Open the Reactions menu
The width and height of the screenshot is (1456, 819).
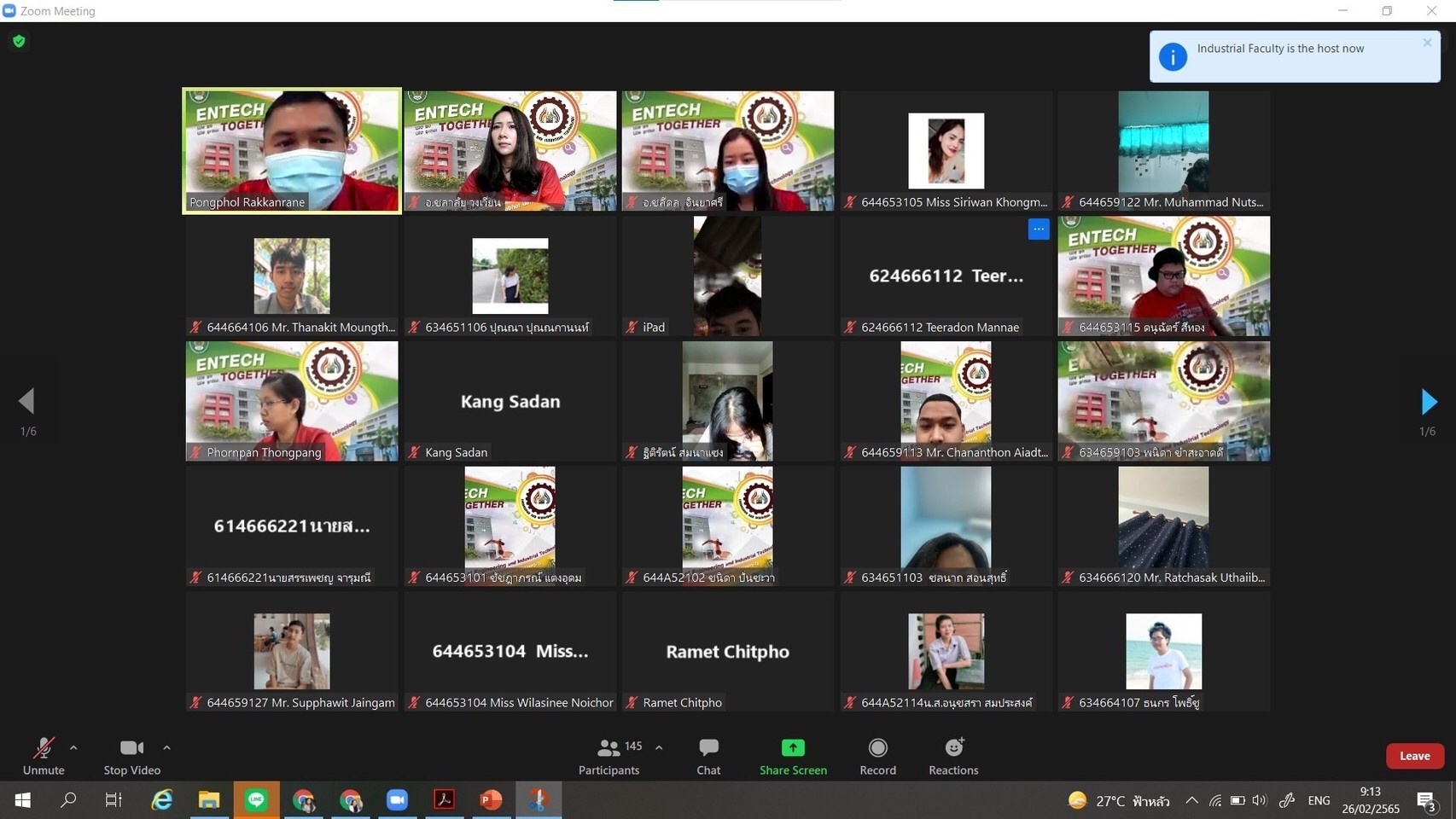point(953,756)
